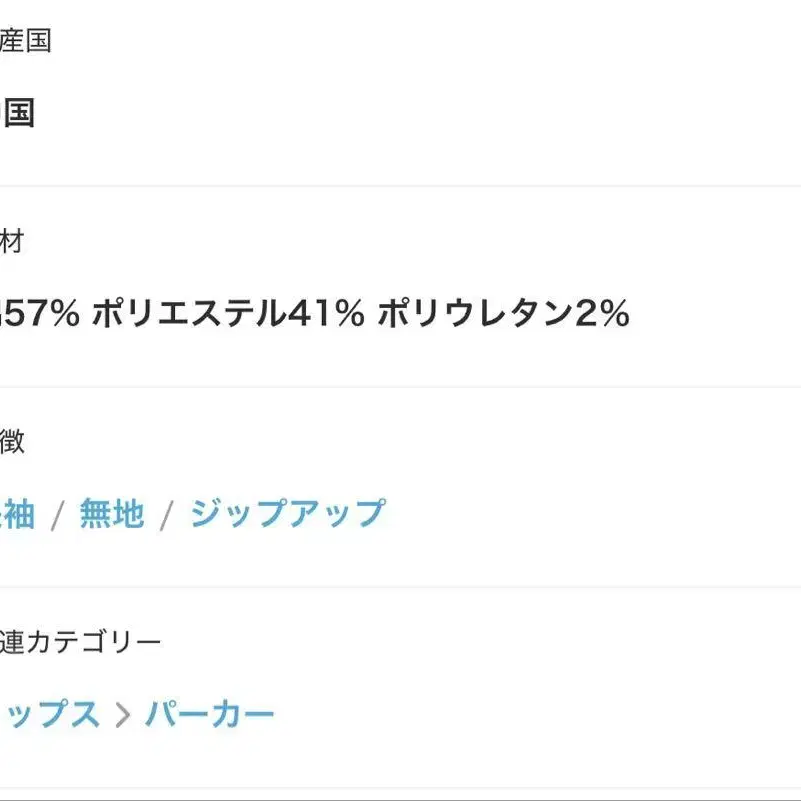801x801 pixels.
Task: Click the bold 国 country value
Action: coord(18,113)
